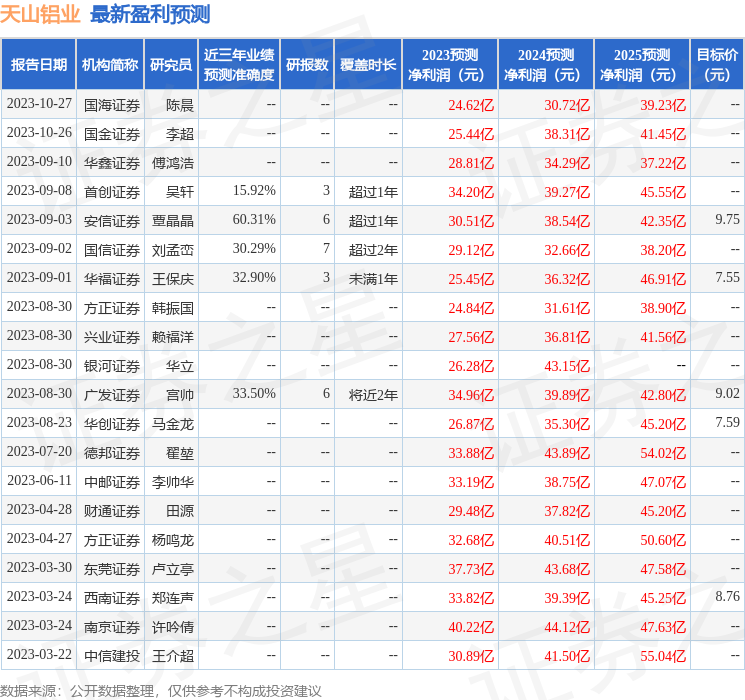Viewport: 745px width, 700px height.
Task: Click analyst name 李超
Action: pos(180,134)
